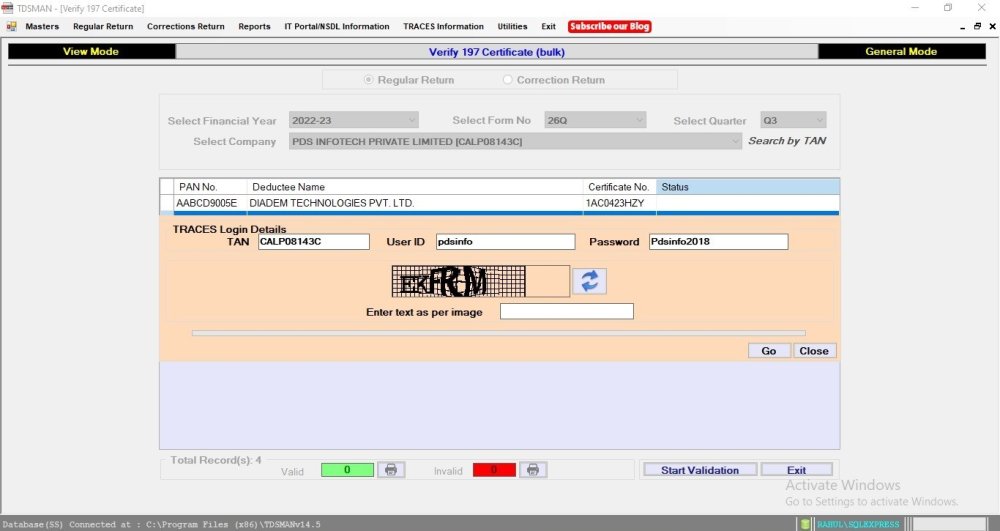Click the Certificate No. column header

(x=619, y=187)
